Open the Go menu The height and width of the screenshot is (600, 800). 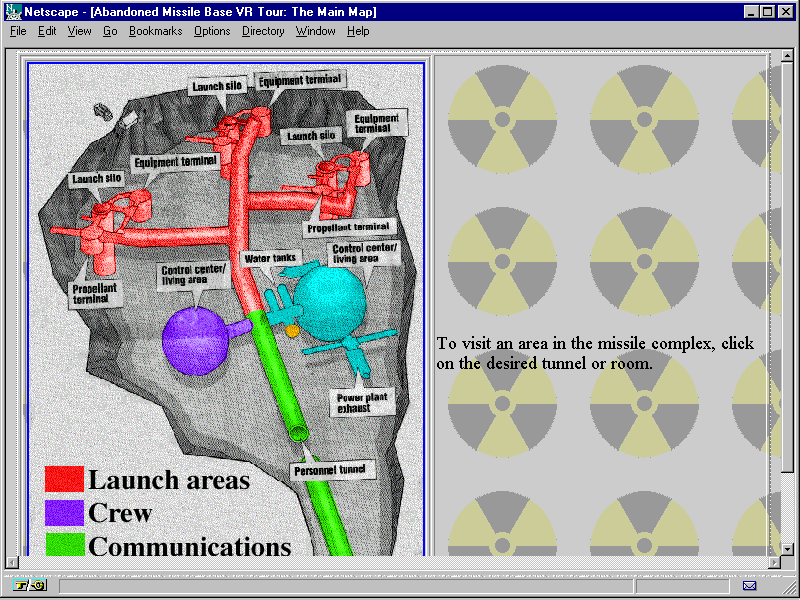[x=110, y=31]
